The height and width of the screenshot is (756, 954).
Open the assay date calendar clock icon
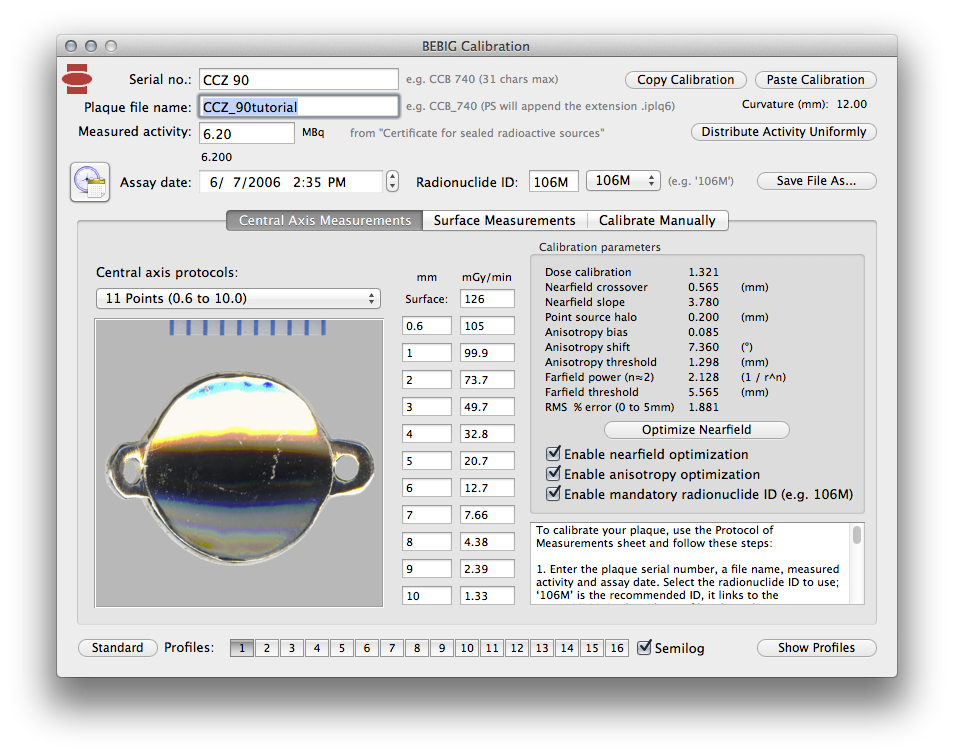90,182
